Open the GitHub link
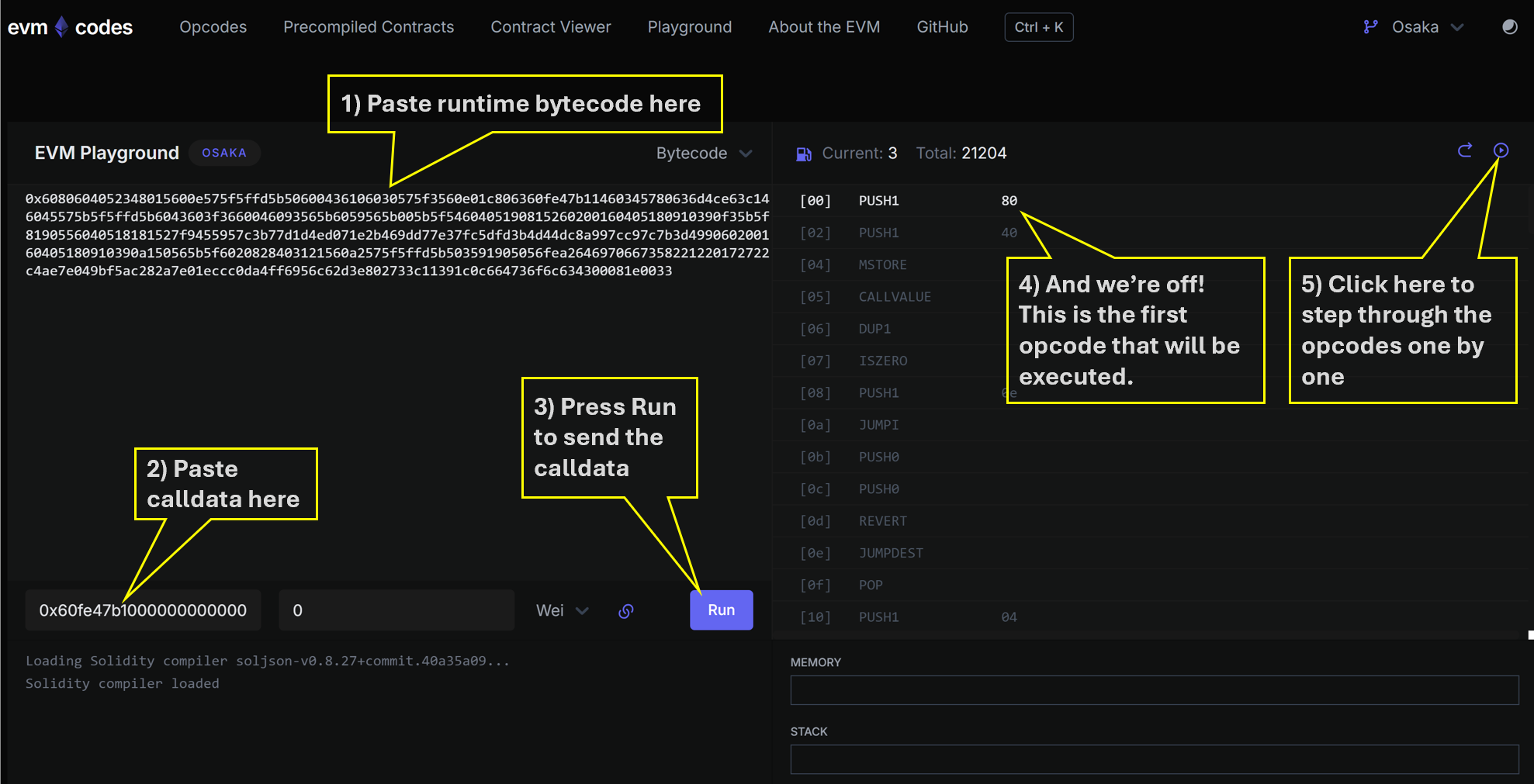Image resolution: width=1534 pixels, height=784 pixels. click(x=942, y=27)
